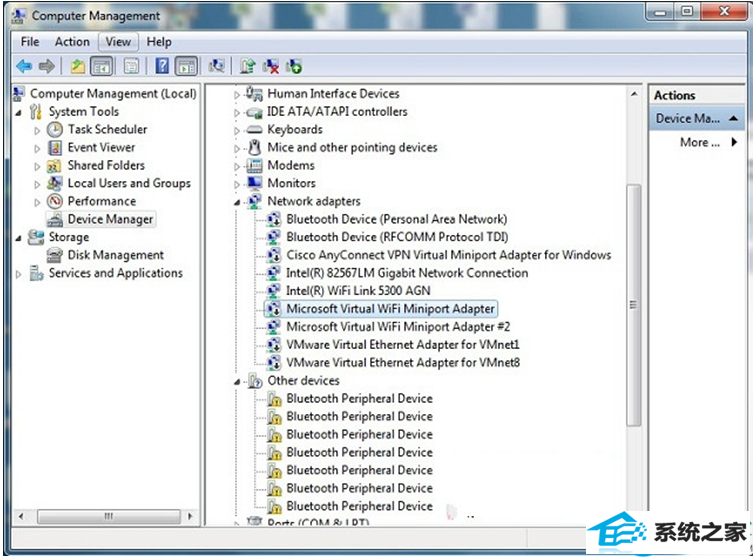Collapse the Network adapters category

pos(237,203)
